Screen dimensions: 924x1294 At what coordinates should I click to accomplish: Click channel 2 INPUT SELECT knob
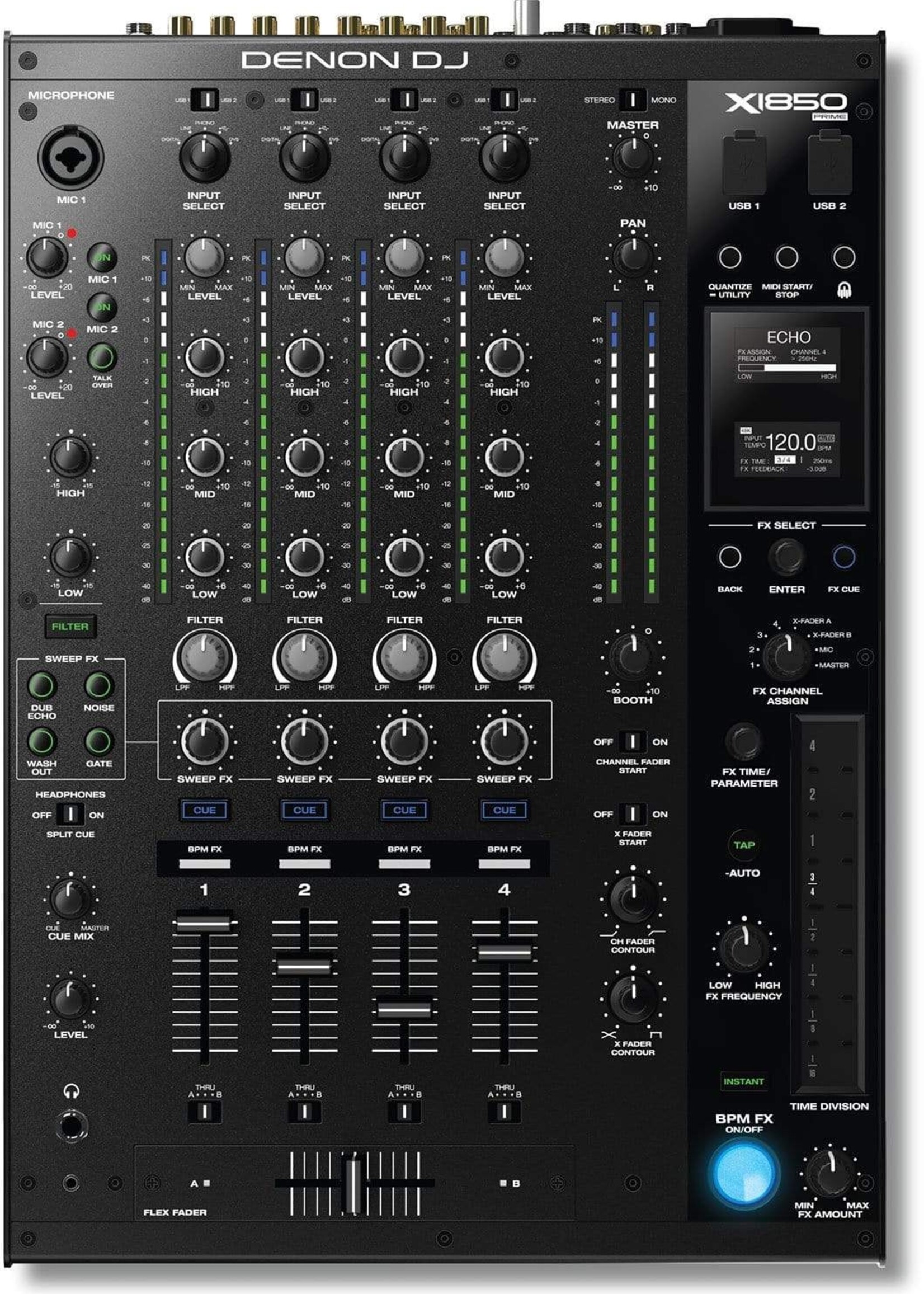pos(304,157)
